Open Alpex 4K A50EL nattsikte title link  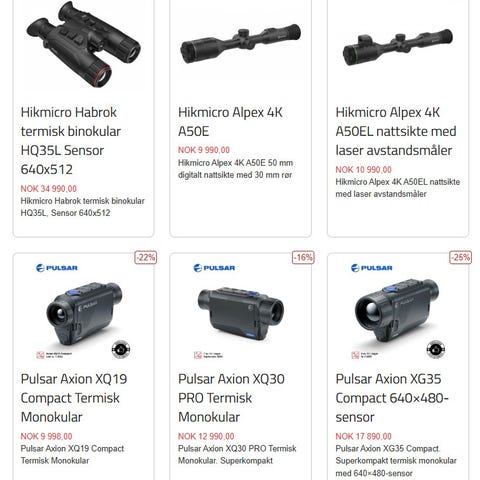pos(396,131)
